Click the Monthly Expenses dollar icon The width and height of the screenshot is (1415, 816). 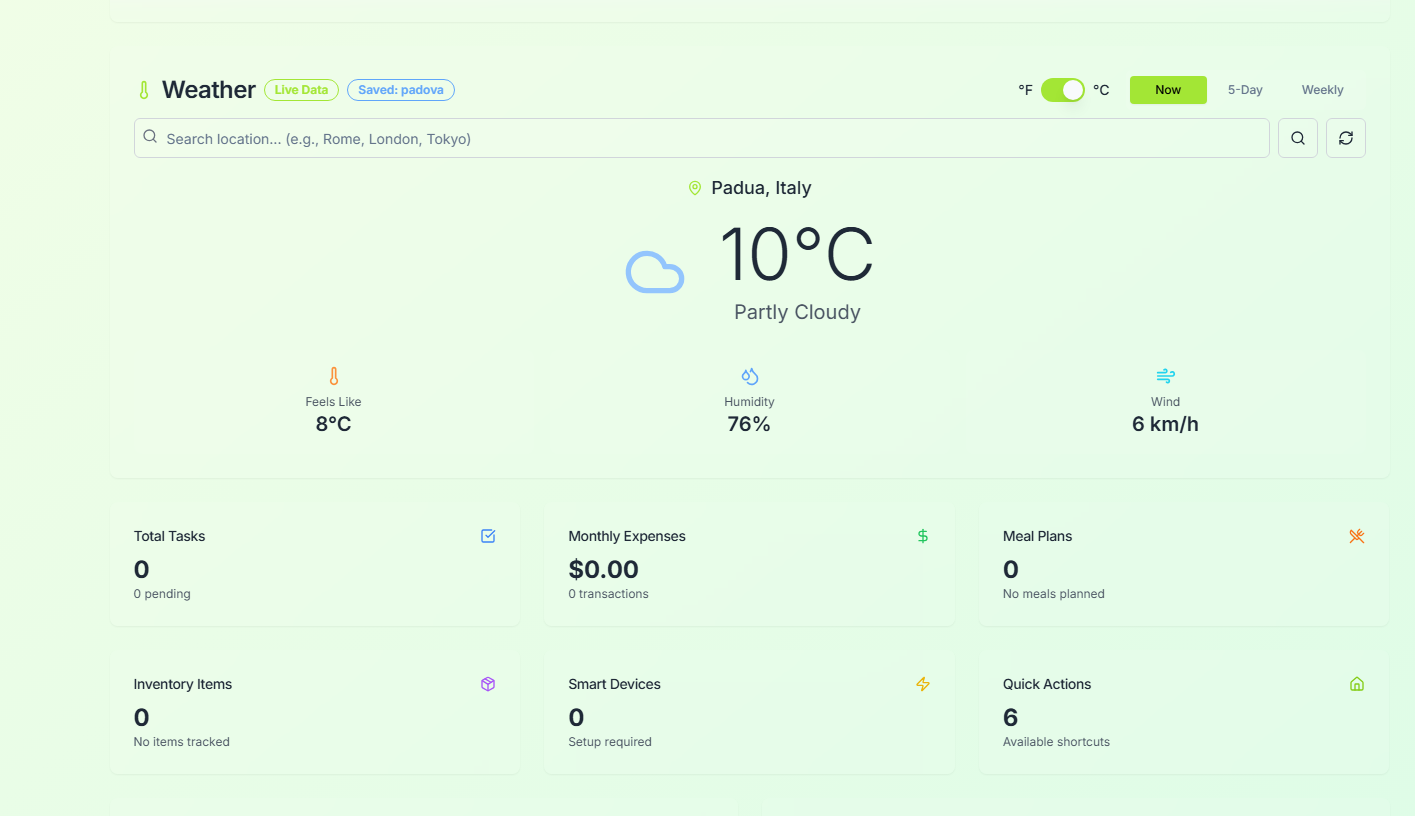tap(922, 536)
